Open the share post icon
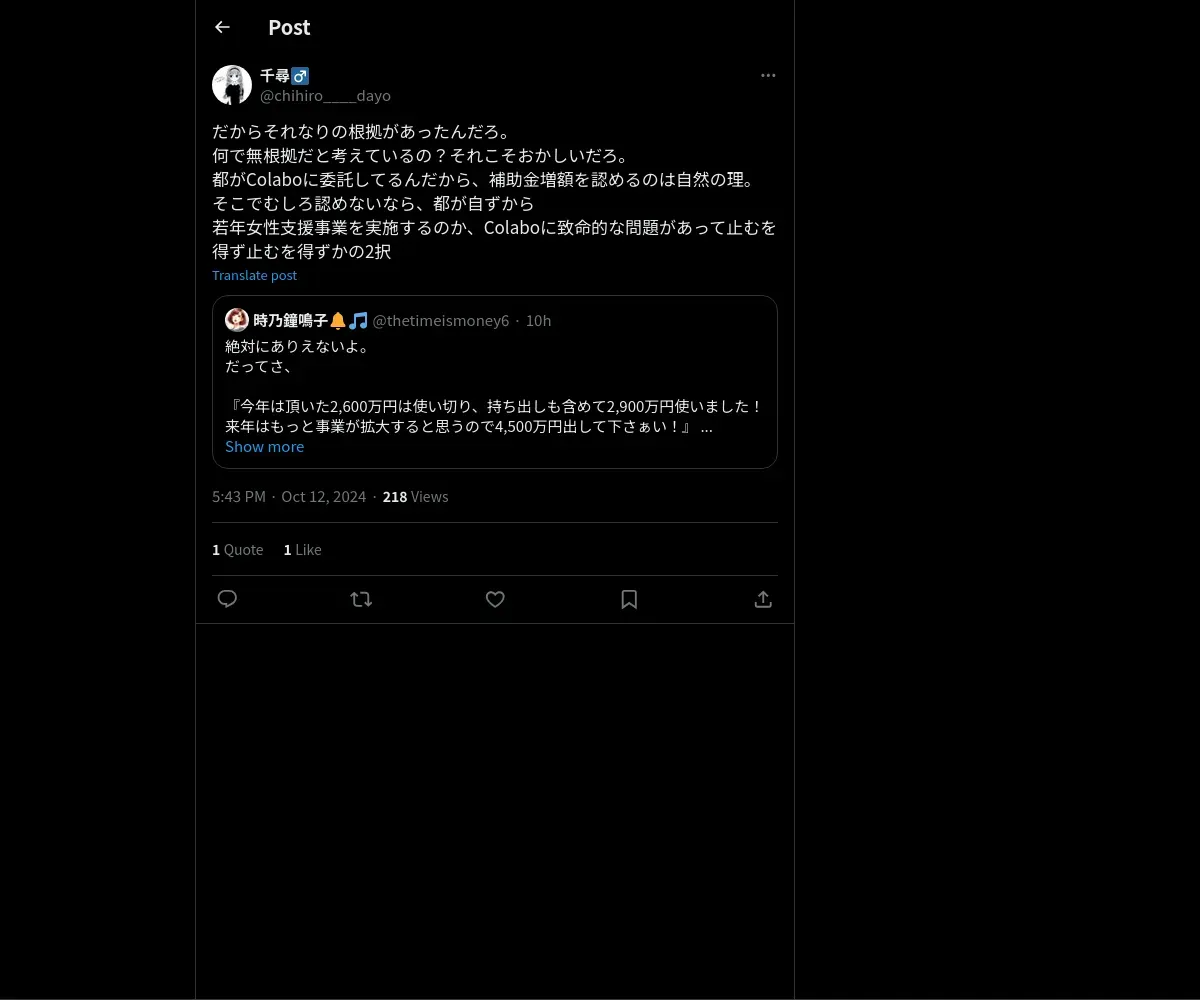Image resolution: width=1200 pixels, height=1000 pixels. 763,599
